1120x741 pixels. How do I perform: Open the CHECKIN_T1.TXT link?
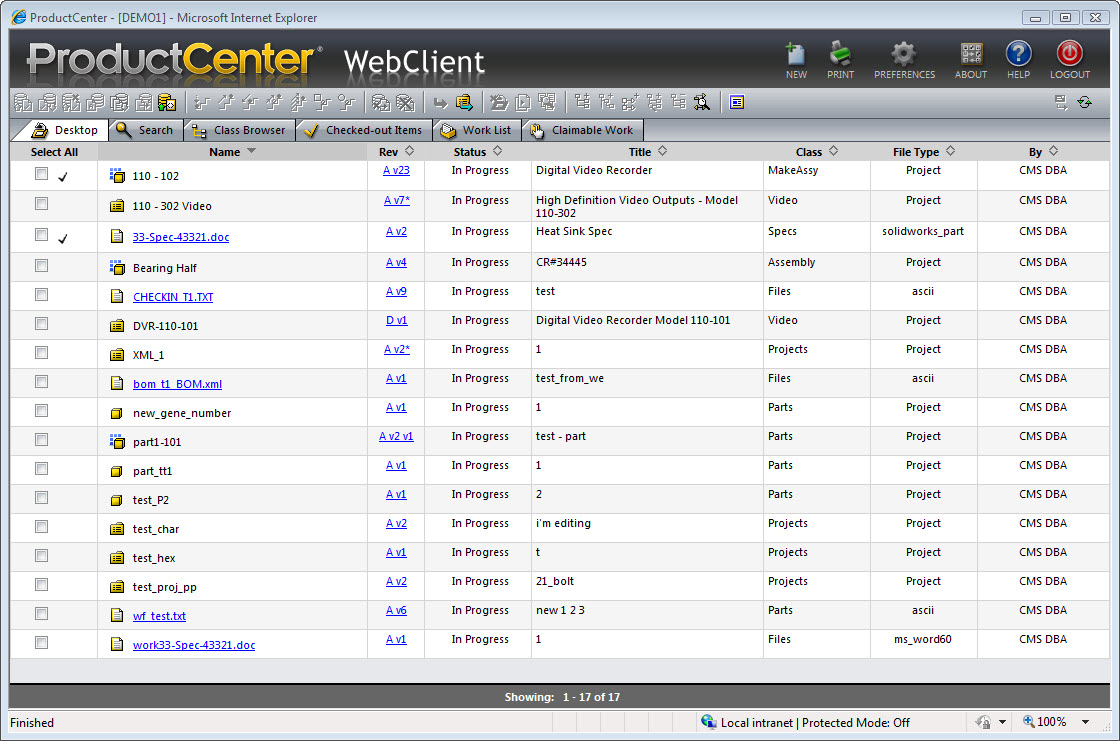(173, 297)
